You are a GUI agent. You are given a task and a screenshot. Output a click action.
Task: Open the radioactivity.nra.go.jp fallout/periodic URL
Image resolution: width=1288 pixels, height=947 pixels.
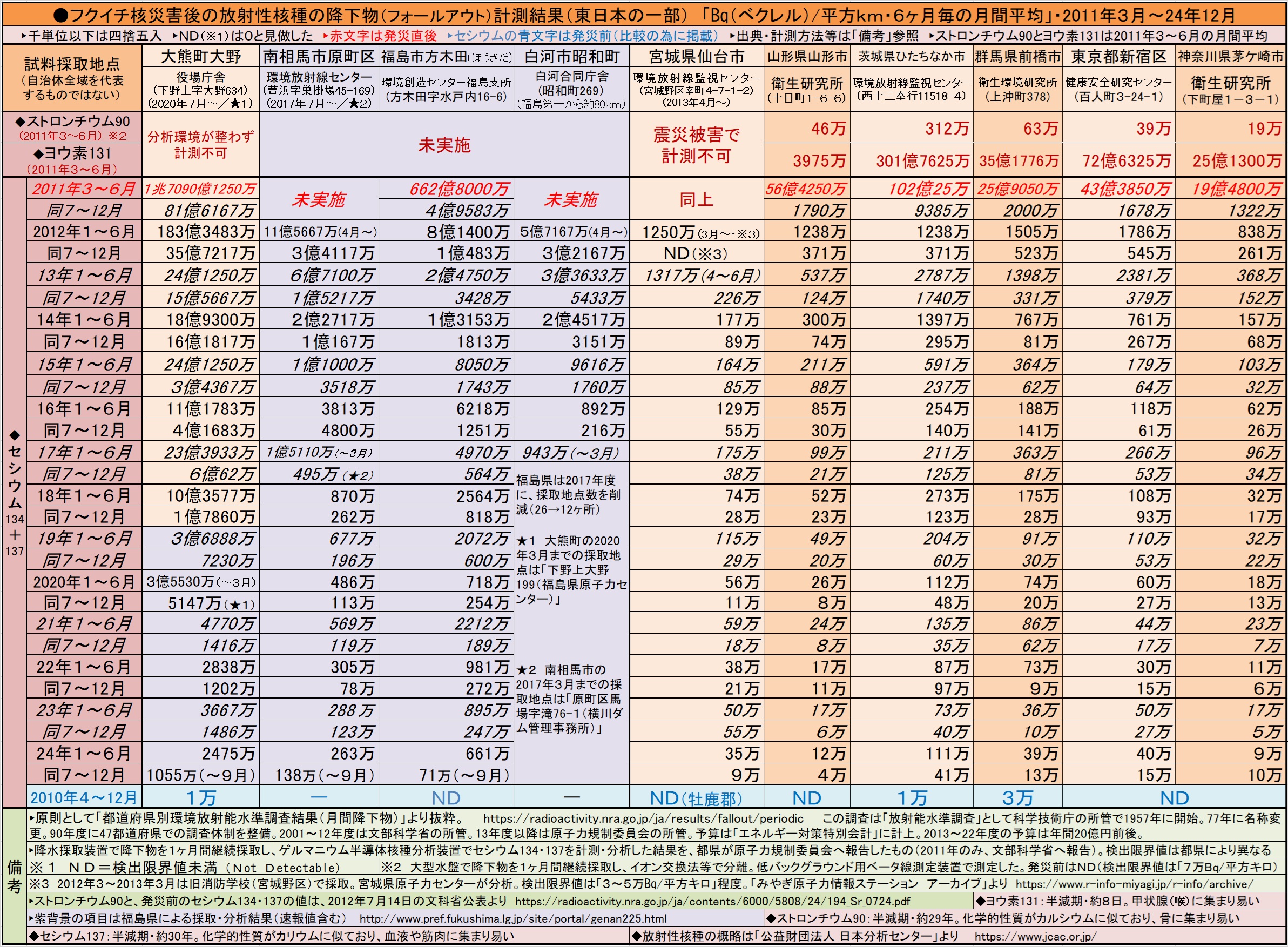(x=643, y=818)
